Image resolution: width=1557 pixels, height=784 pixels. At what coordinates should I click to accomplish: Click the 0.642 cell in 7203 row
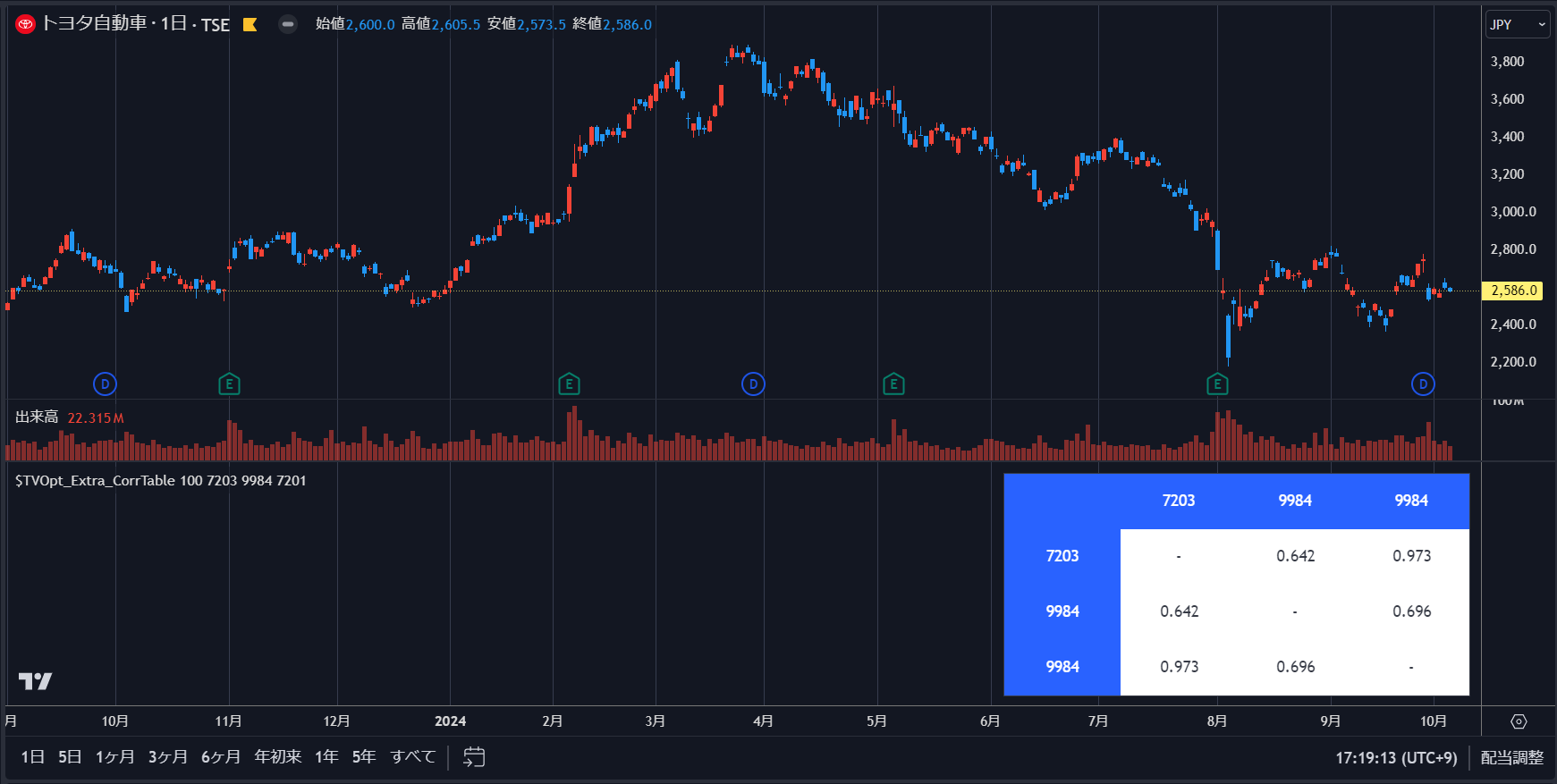(x=1295, y=556)
